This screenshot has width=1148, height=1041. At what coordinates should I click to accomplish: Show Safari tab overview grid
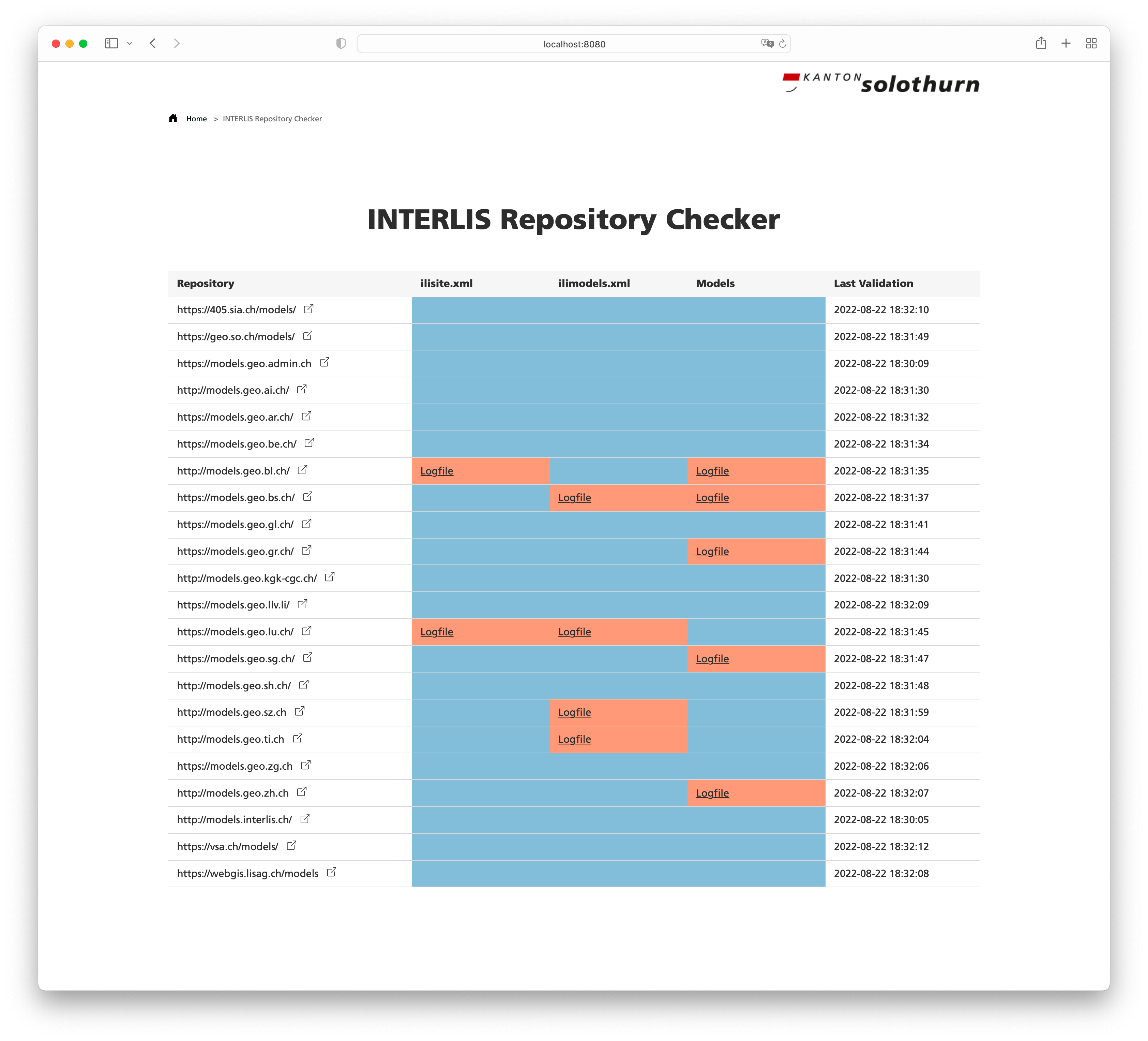click(x=1091, y=43)
